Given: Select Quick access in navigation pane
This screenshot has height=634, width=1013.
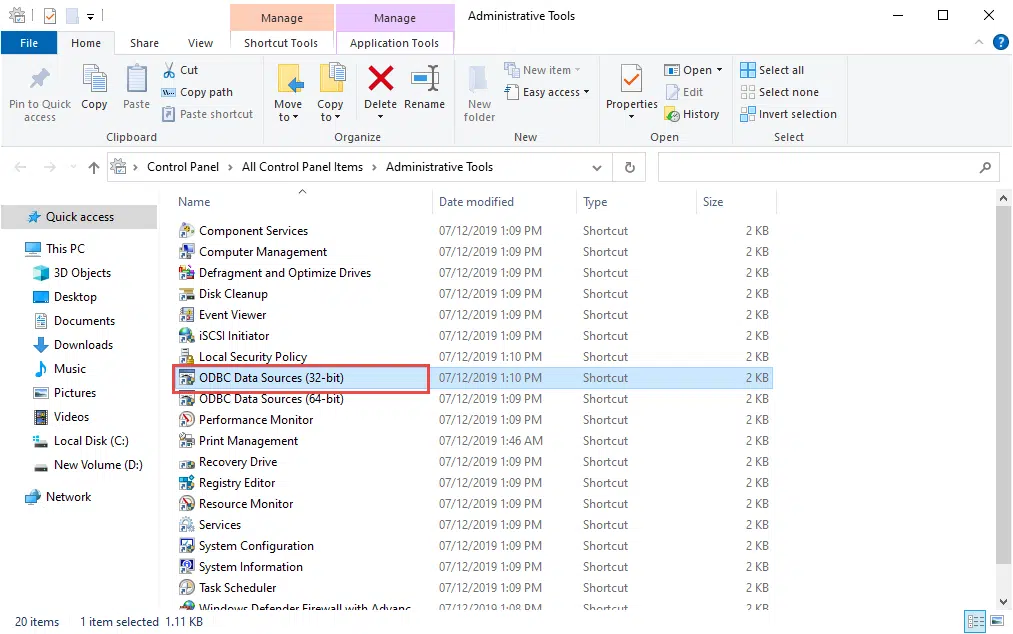Looking at the screenshot, I should pos(79,217).
